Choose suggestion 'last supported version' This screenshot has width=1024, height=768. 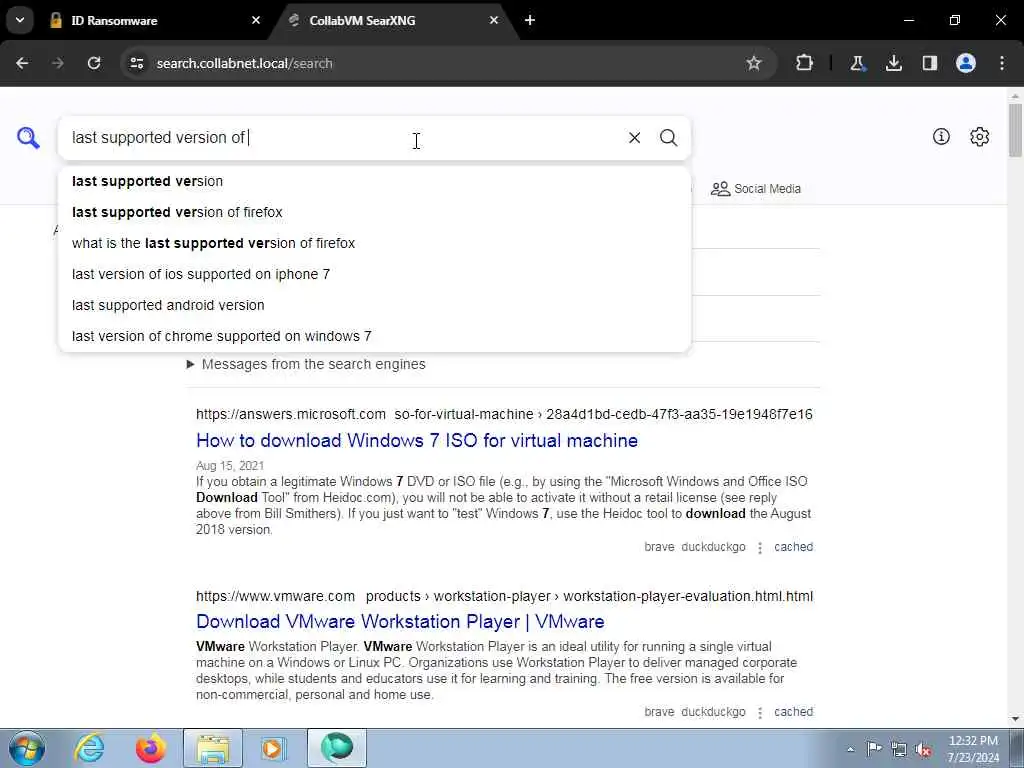pos(375,181)
